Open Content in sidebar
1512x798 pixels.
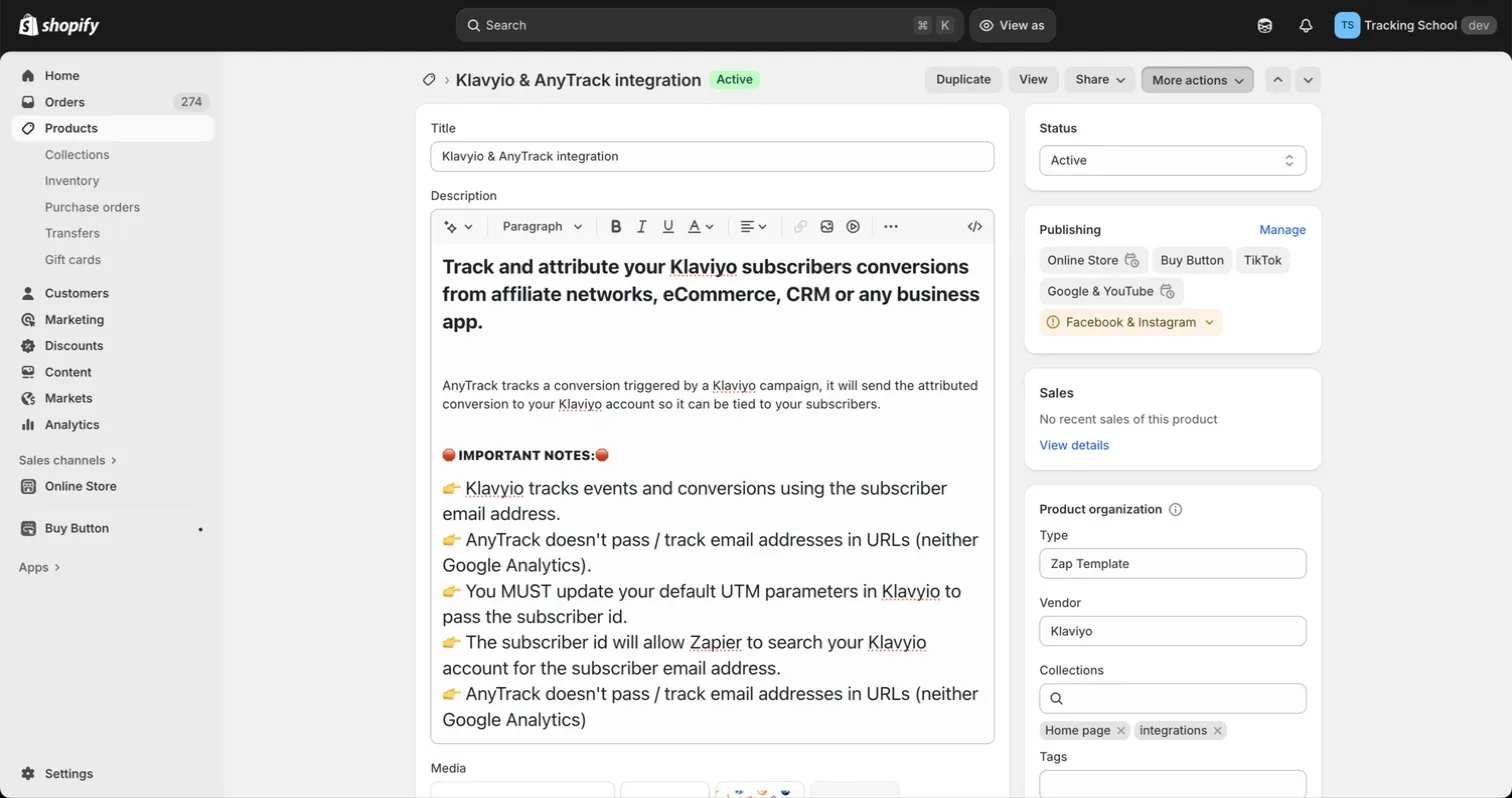[113, 372]
